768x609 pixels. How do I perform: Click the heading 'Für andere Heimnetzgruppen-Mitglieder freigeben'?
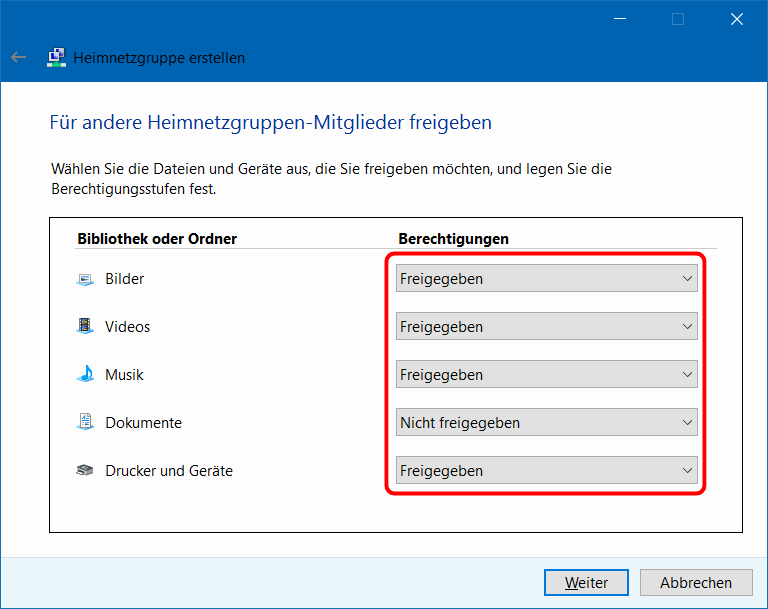point(270,123)
